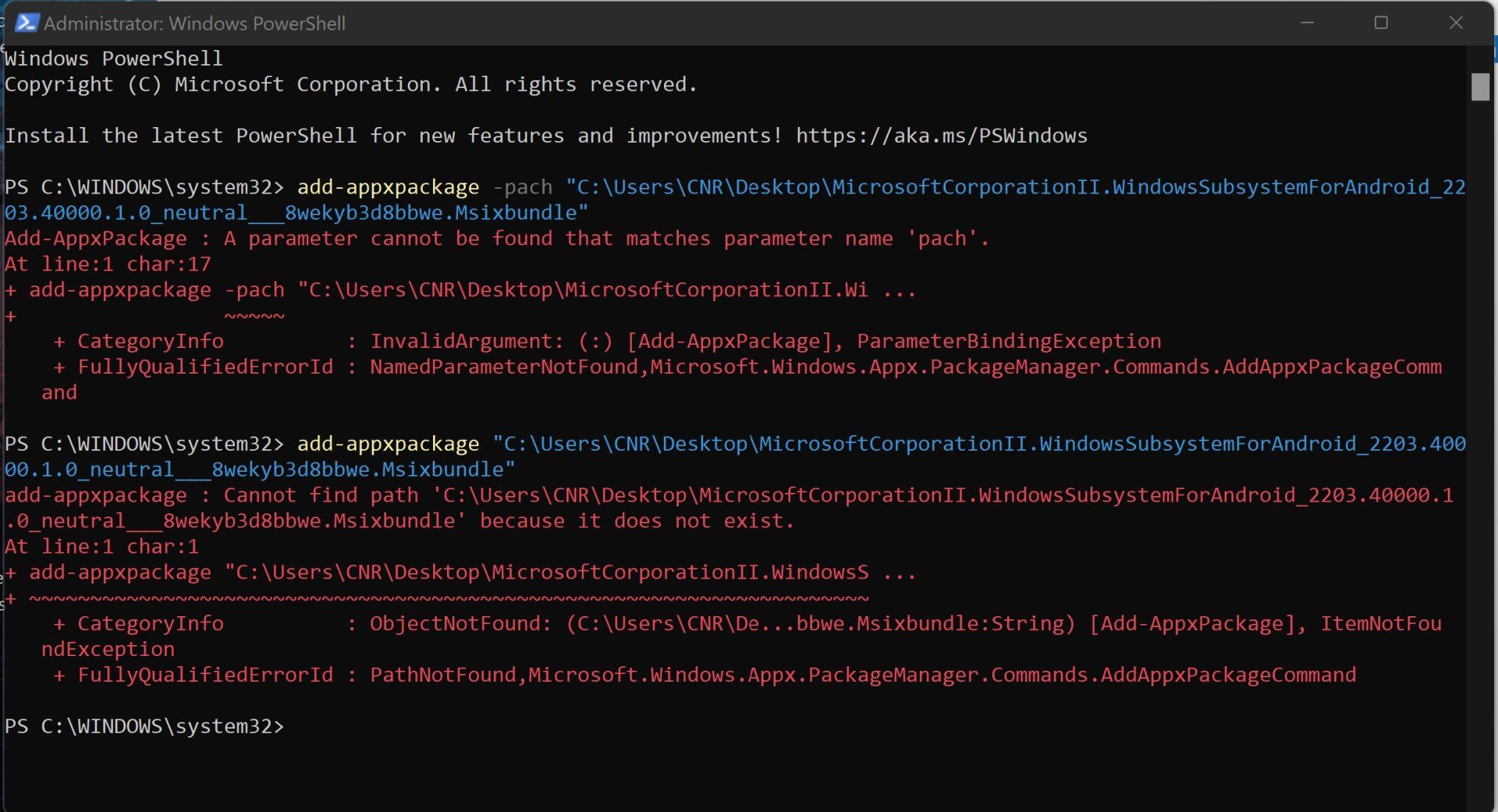Click the 'Copyright (C) Microsoft Corporation' line

point(350,84)
